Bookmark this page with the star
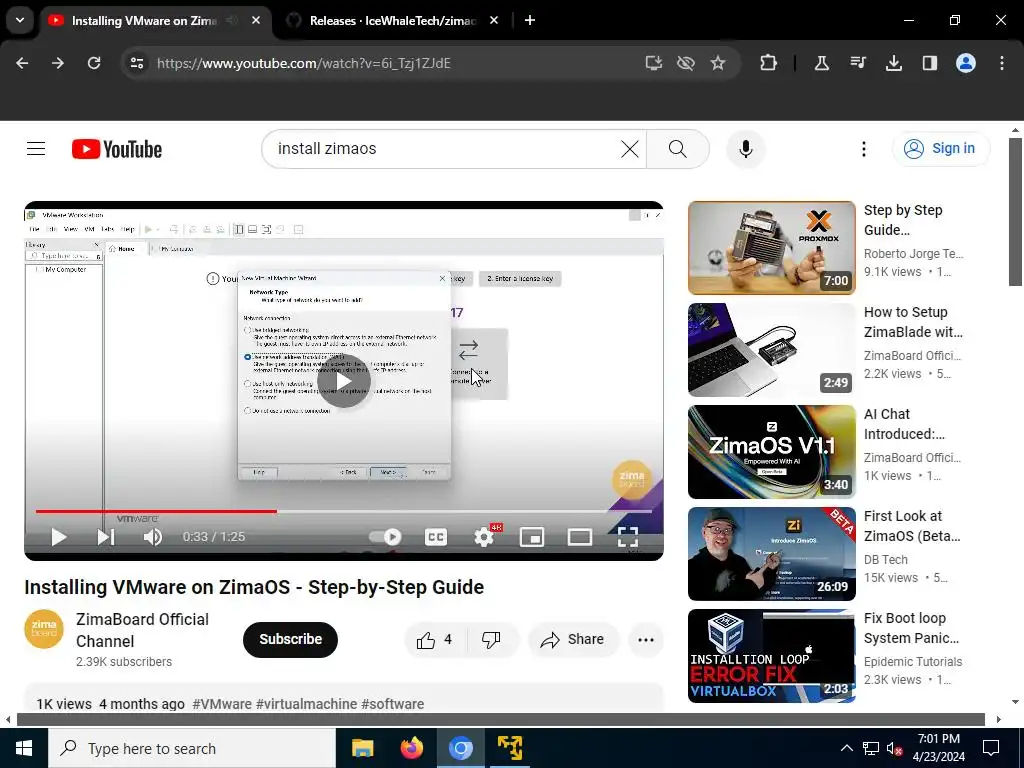The height and width of the screenshot is (768, 1024). tap(718, 63)
